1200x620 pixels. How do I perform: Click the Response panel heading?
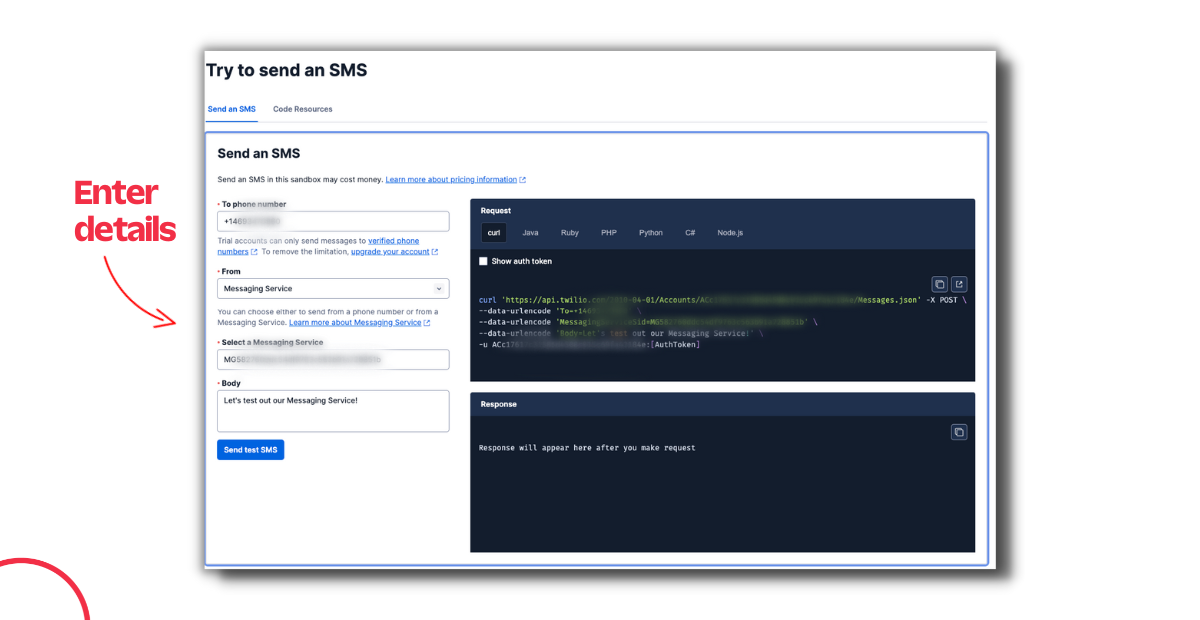pyautogui.click(x=499, y=404)
